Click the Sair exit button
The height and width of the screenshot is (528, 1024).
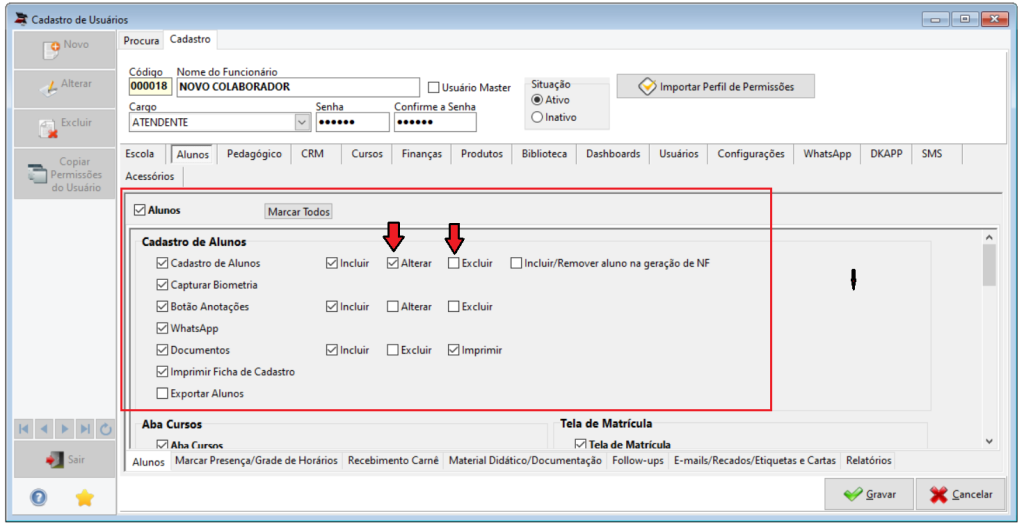click(x=65, y=460)
